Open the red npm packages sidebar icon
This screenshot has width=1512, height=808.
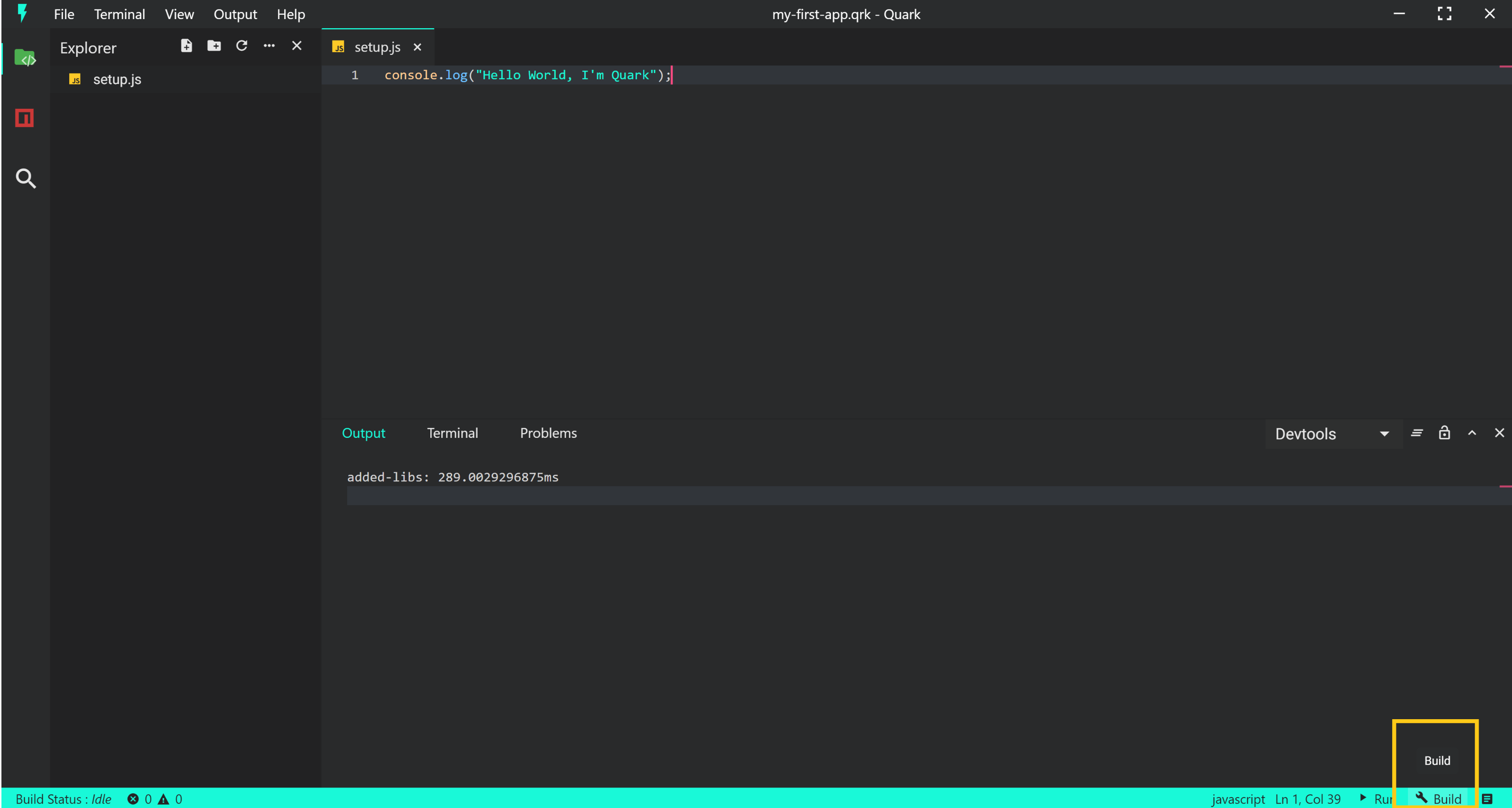click(25, 118)
